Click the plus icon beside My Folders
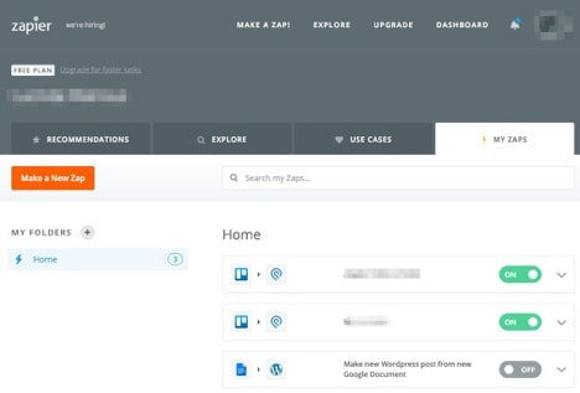Viewport: 580px width, 393px height. pos(87,232)
